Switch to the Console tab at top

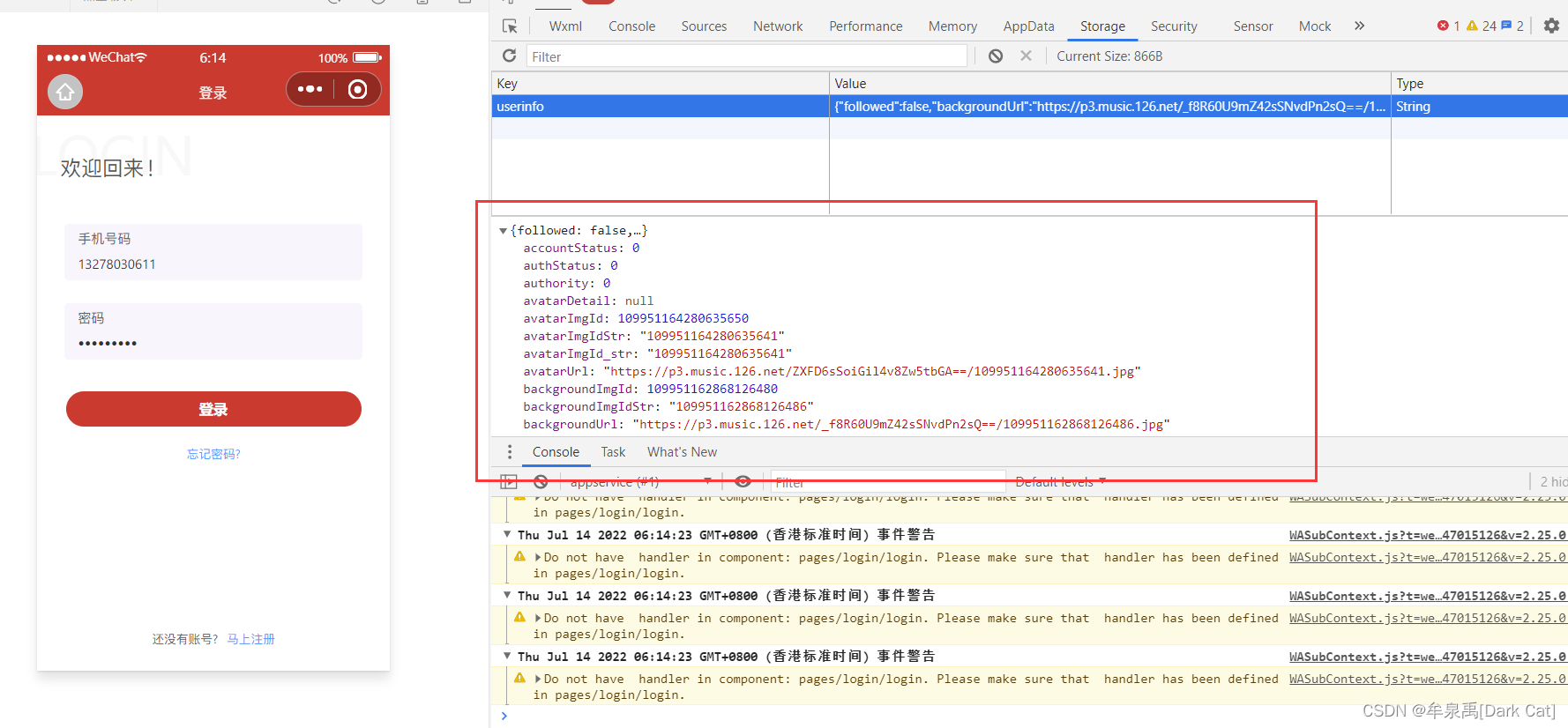[631, 26]
